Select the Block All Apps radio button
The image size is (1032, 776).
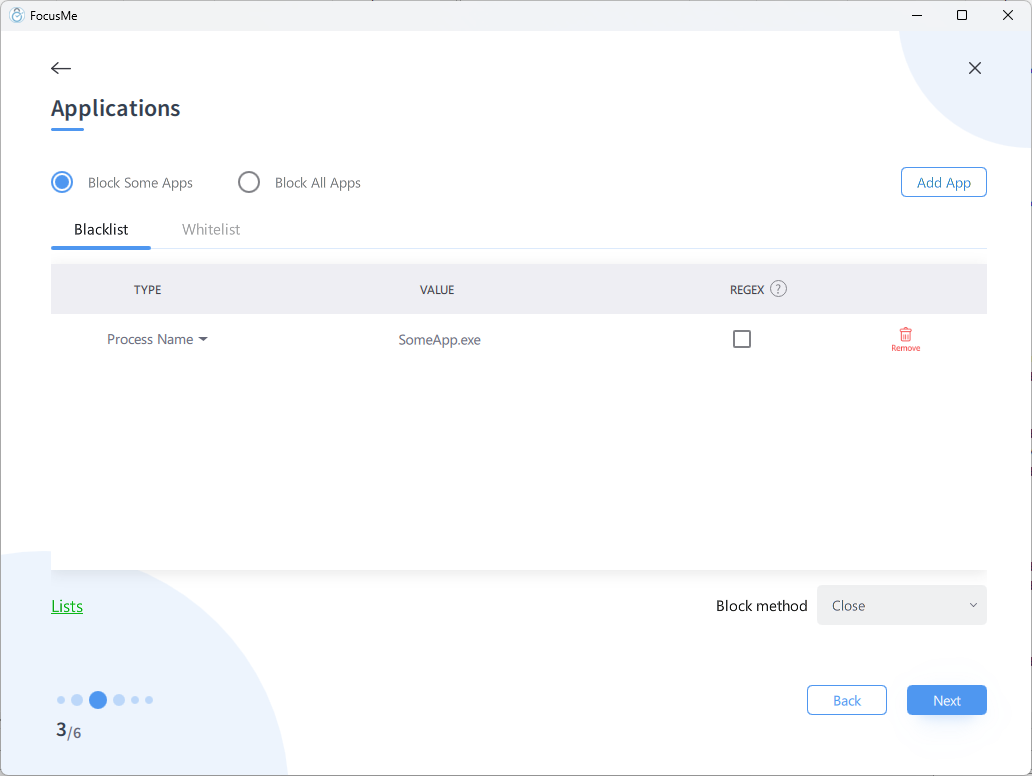[x=249, y=182]
